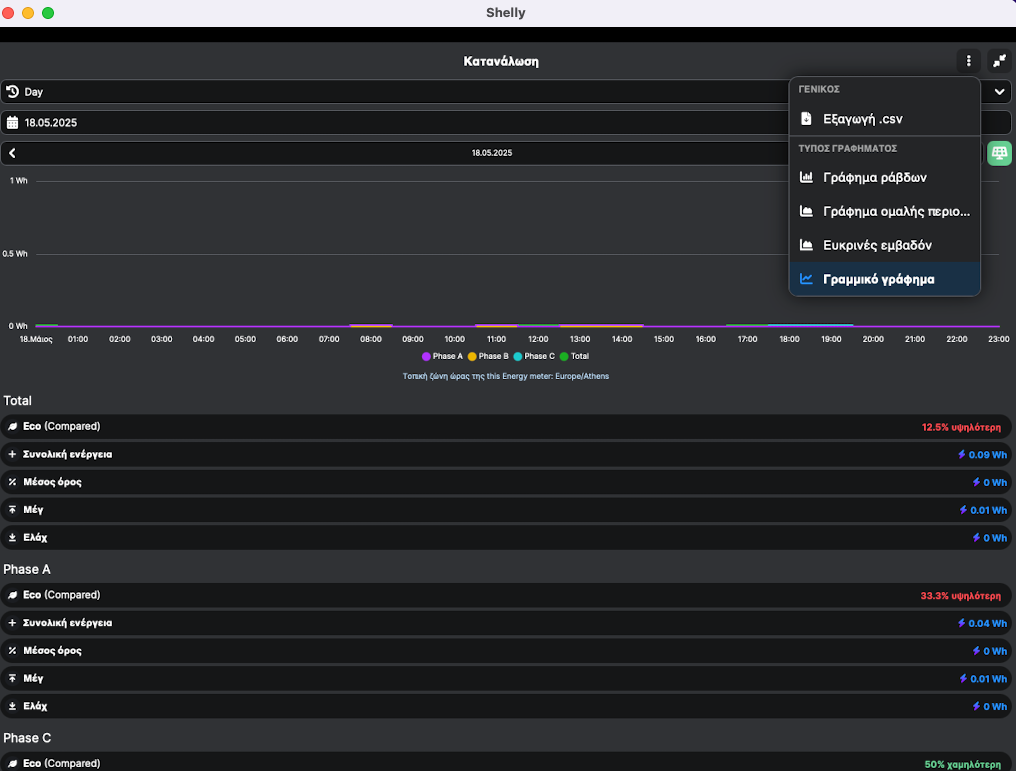Toggle Phase B series in chart legend
This screenshot has height=771, width=1016.
pyautogui.click(x=488, y=356)
